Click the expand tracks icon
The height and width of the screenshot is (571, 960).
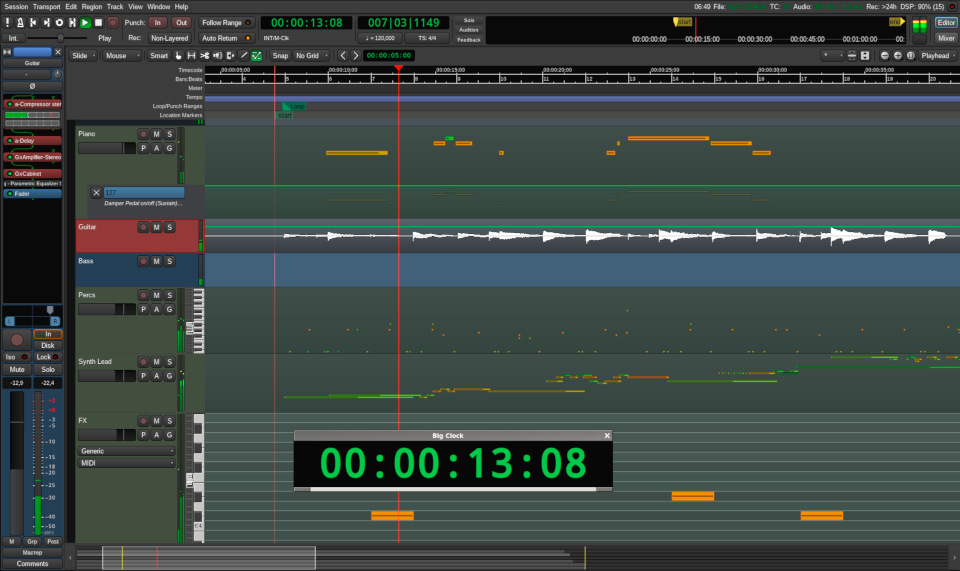click(864, 56)
